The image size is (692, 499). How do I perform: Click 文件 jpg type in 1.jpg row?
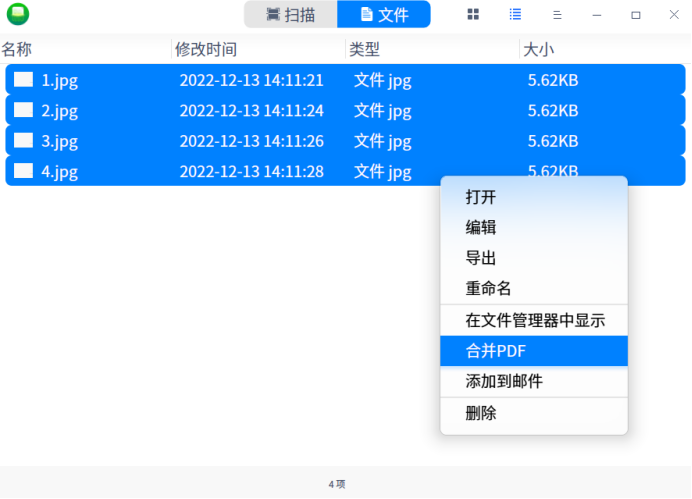click(383, 81)
